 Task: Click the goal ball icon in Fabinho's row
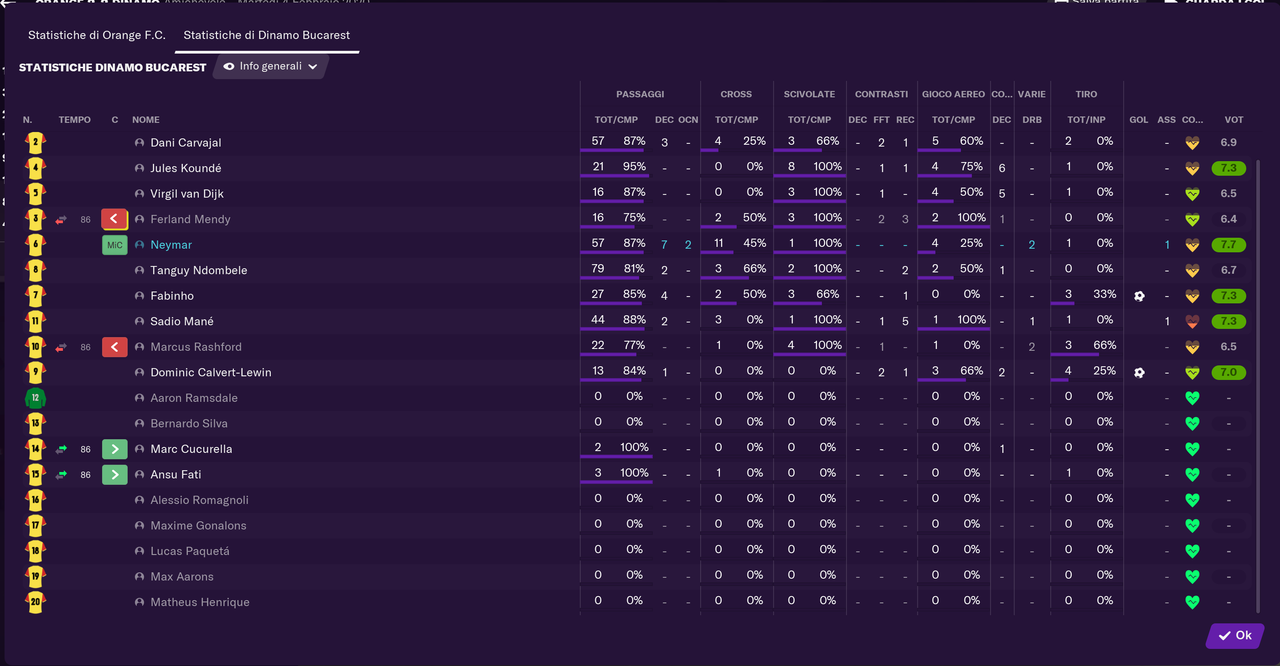click(x=1139, y=296)
